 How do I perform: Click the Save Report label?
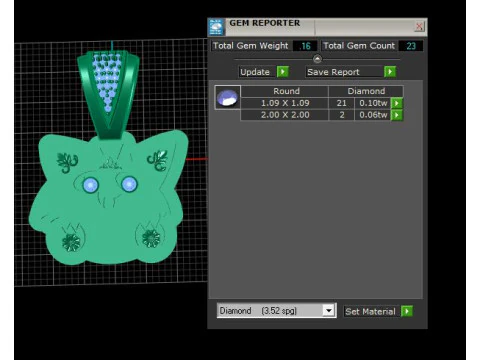pos(333,72)
